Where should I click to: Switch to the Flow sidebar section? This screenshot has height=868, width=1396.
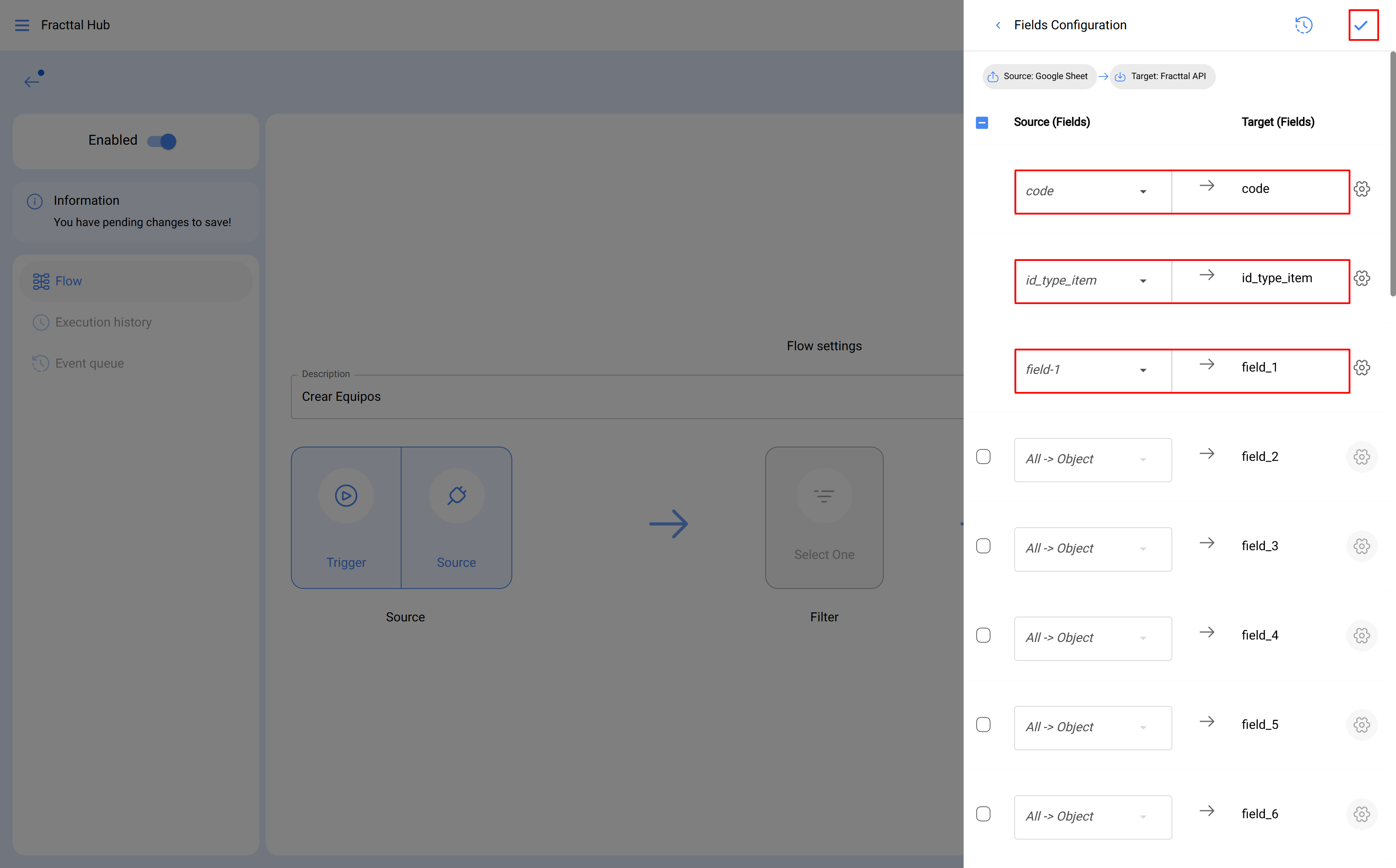point(69,281)
